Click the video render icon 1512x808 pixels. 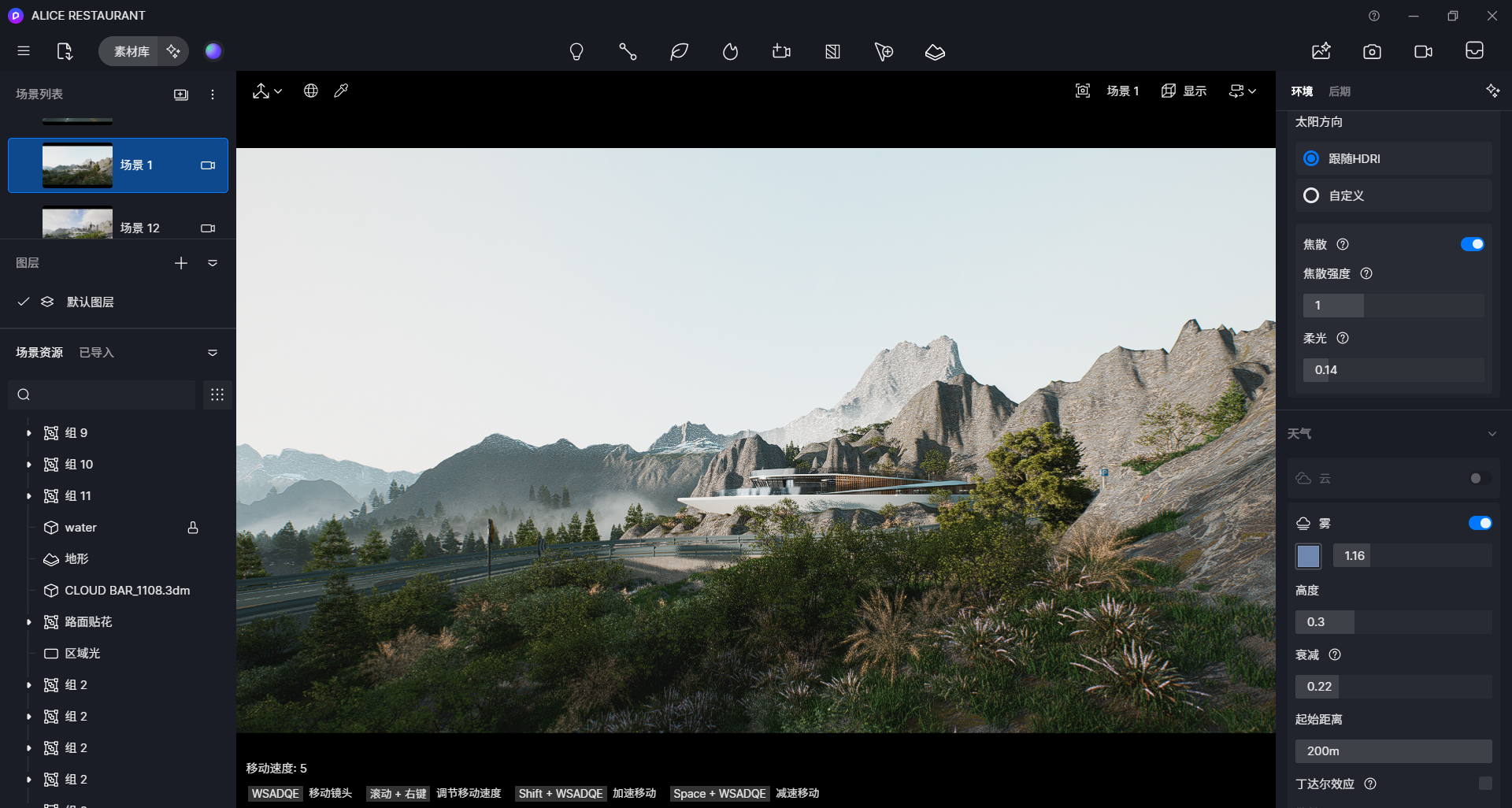pyautogui.click(x=1423, y=51)
